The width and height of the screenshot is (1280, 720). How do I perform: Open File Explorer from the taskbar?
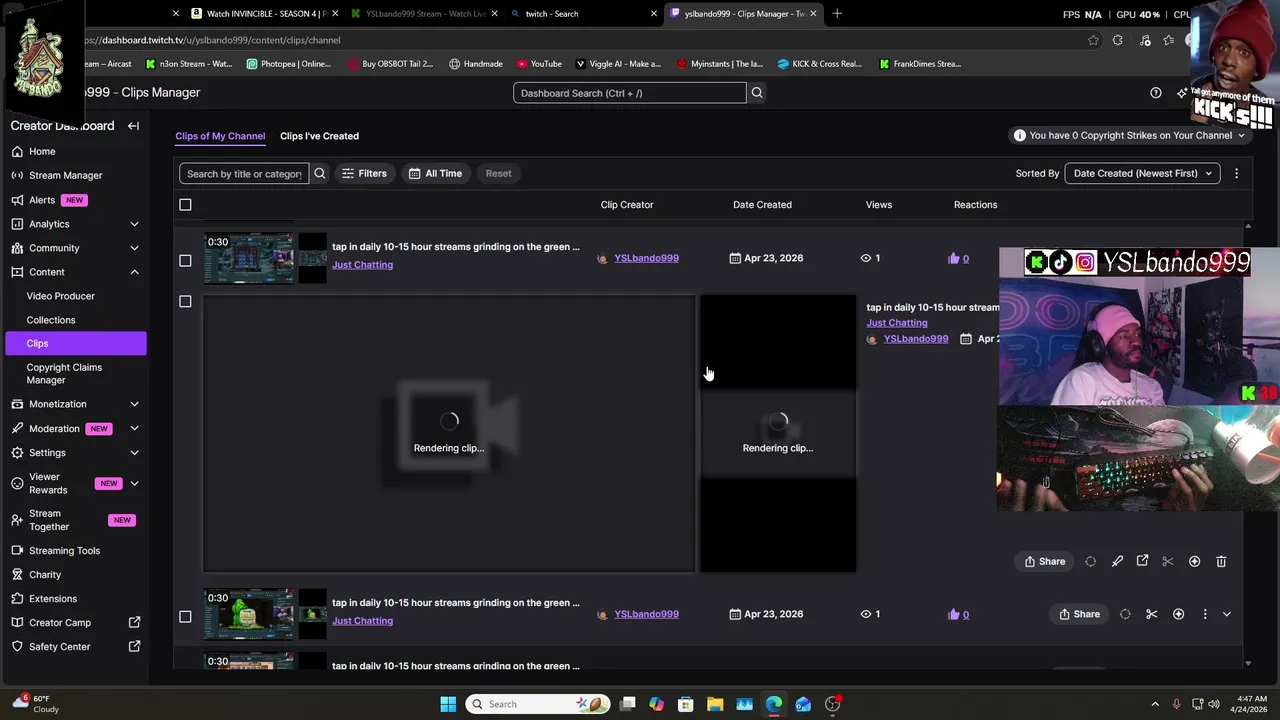click(x=715, y=704)
